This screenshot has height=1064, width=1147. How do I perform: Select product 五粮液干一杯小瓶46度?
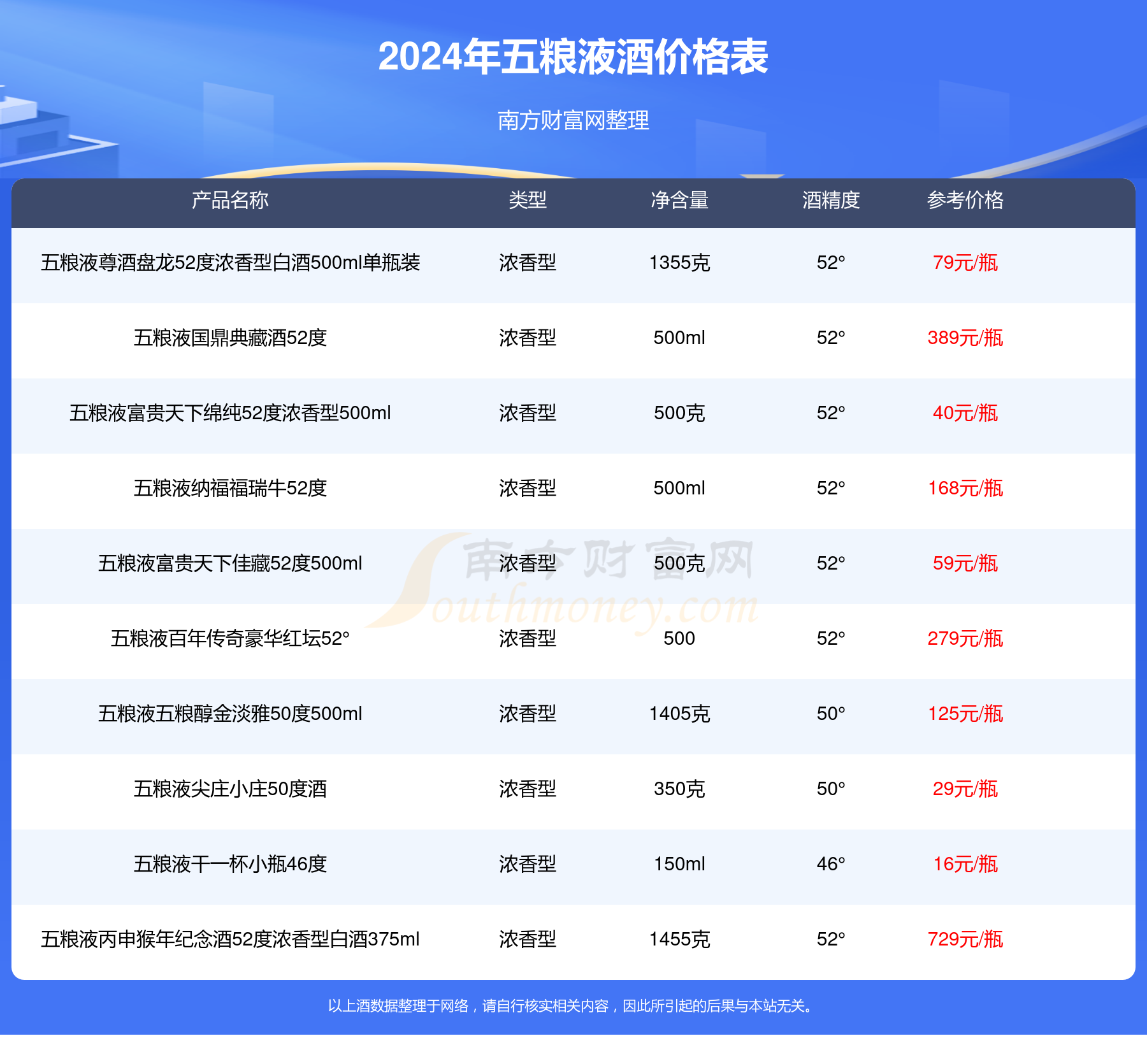[x=230, y=864]
